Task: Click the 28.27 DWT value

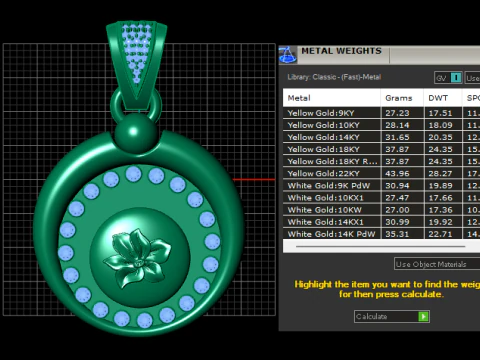Action: (x=440, y=173)
